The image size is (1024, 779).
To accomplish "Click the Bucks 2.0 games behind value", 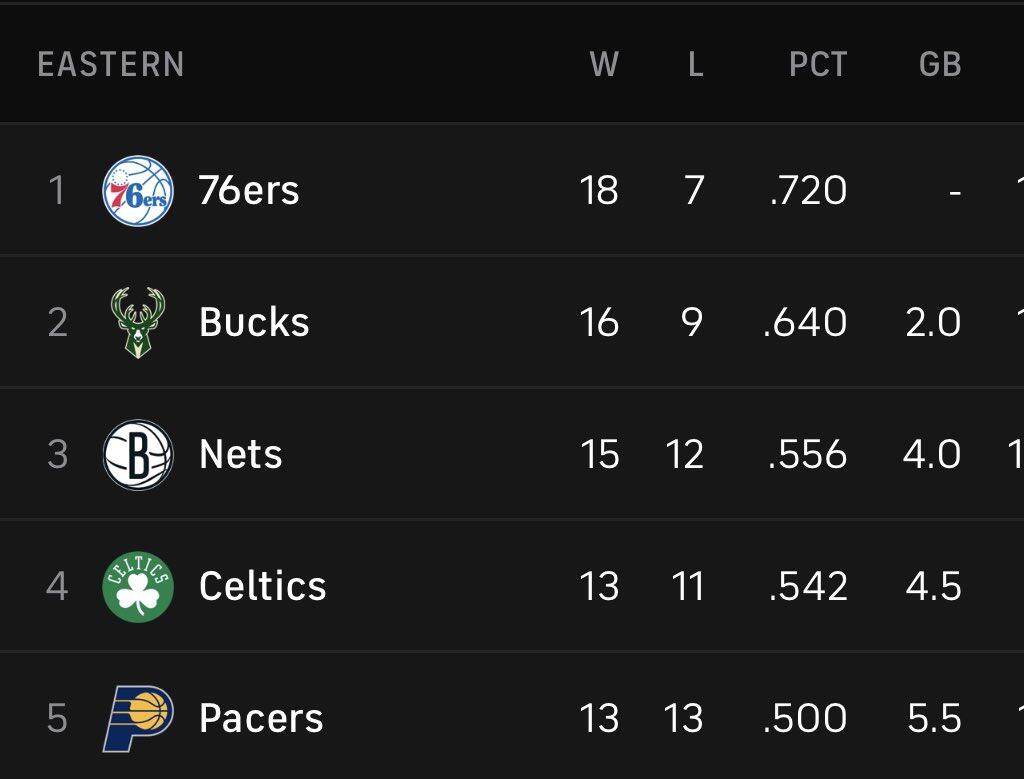I will tap(933, 323).
